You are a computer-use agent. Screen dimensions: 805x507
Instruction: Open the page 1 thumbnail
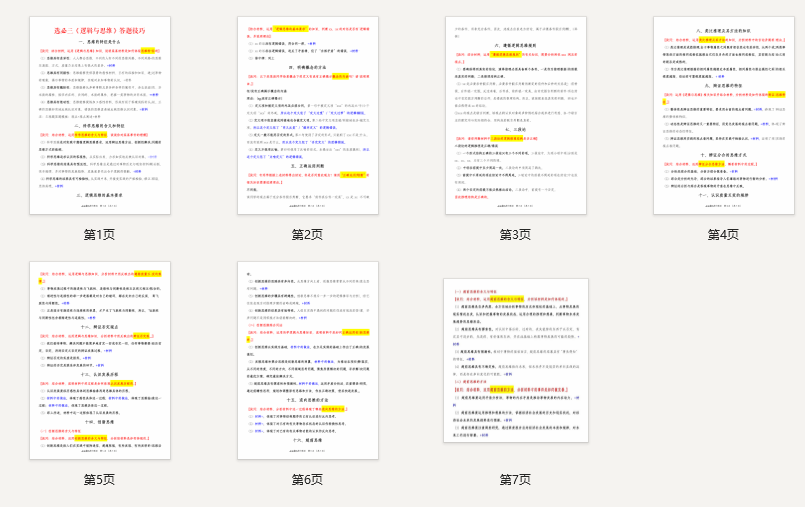point(100,115)
